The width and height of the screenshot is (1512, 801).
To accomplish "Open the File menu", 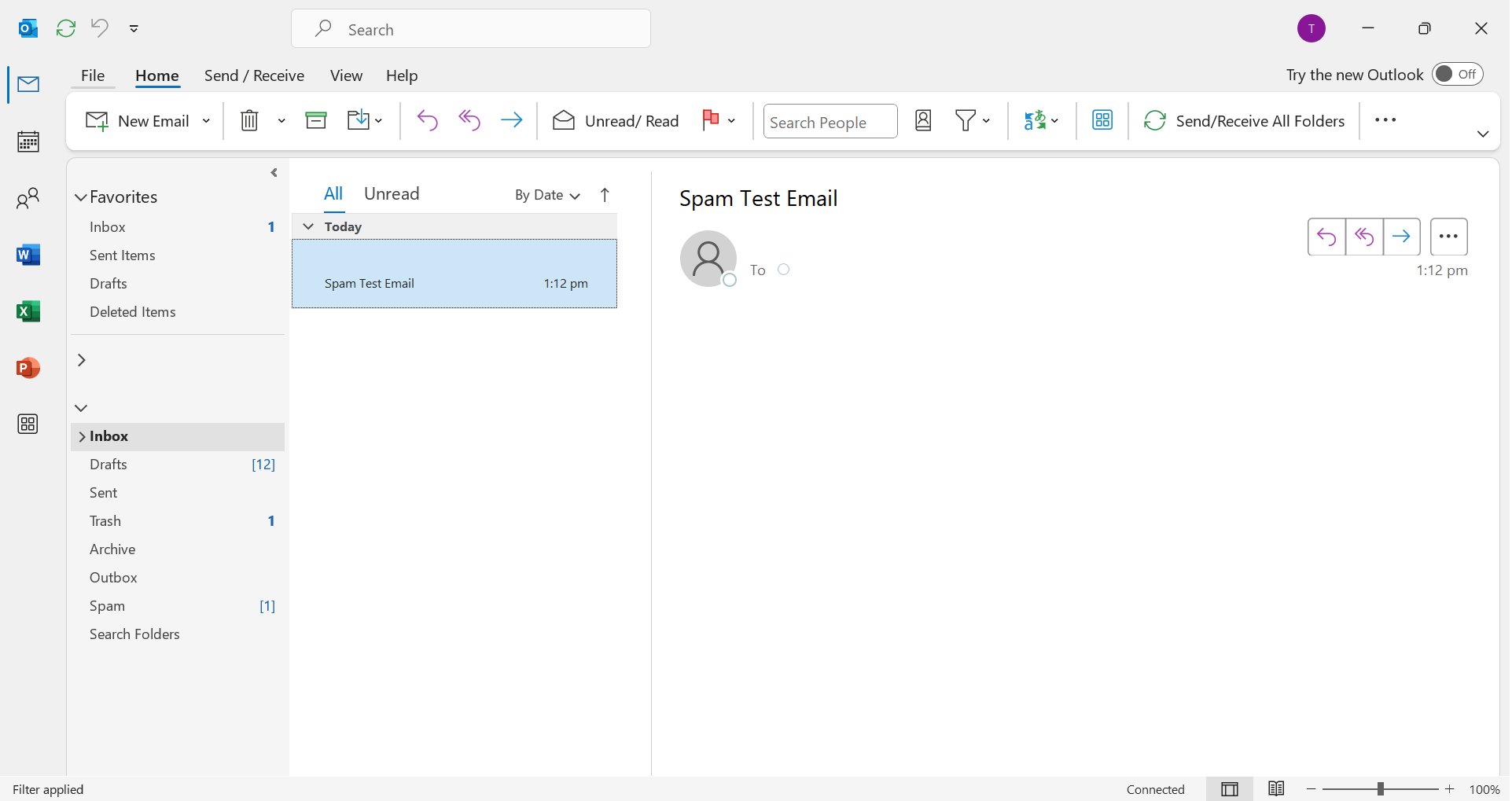I will [x=93, y=75].
